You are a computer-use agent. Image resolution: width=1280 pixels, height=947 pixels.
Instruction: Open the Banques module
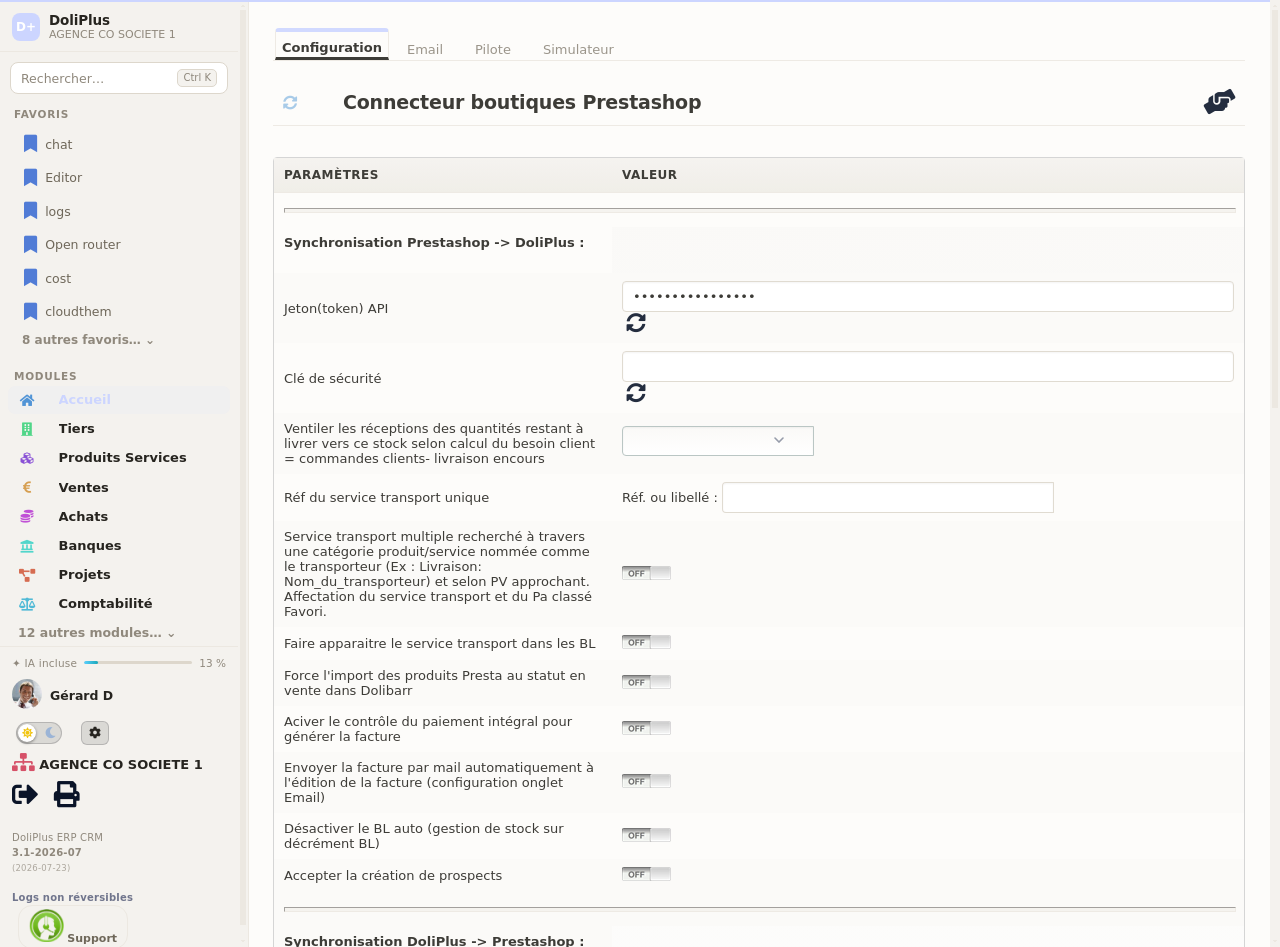(x=90, y=546)
